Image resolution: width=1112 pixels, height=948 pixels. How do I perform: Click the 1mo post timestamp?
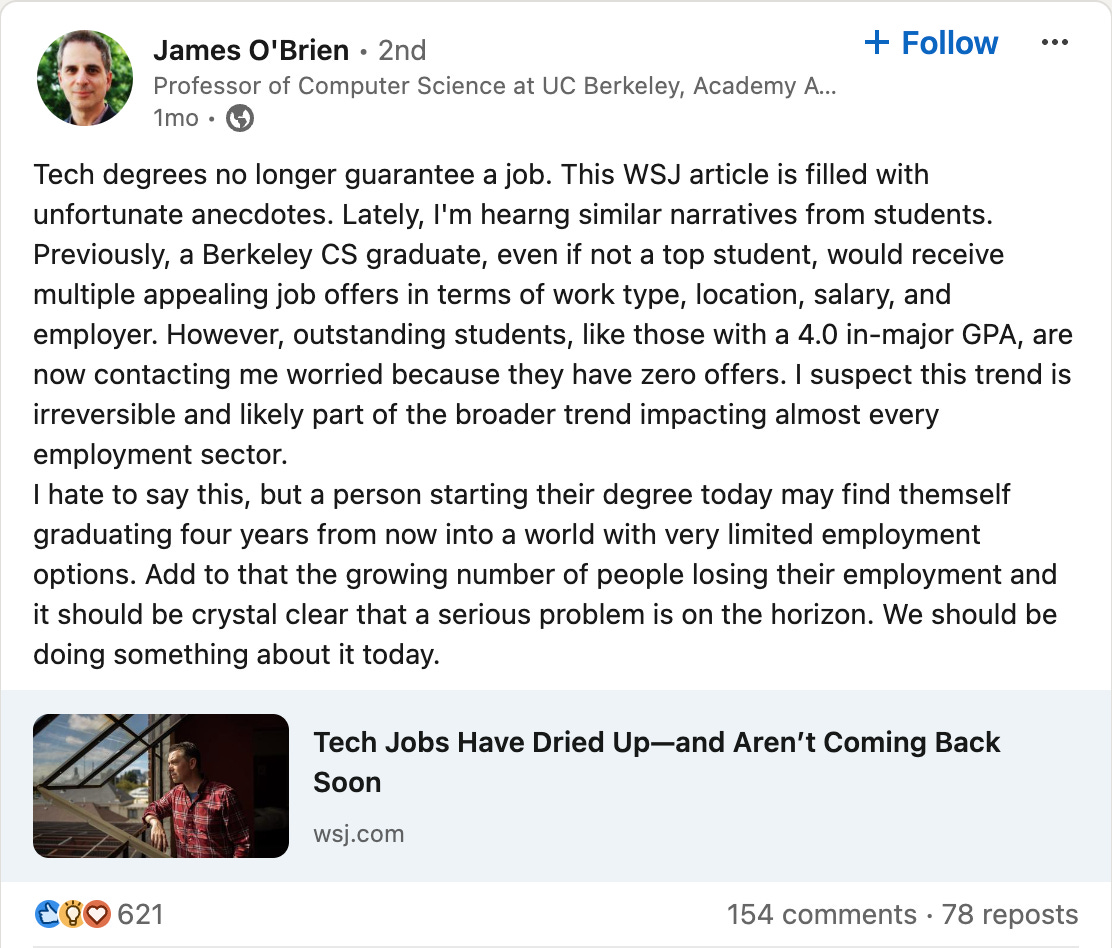point(175,118)
